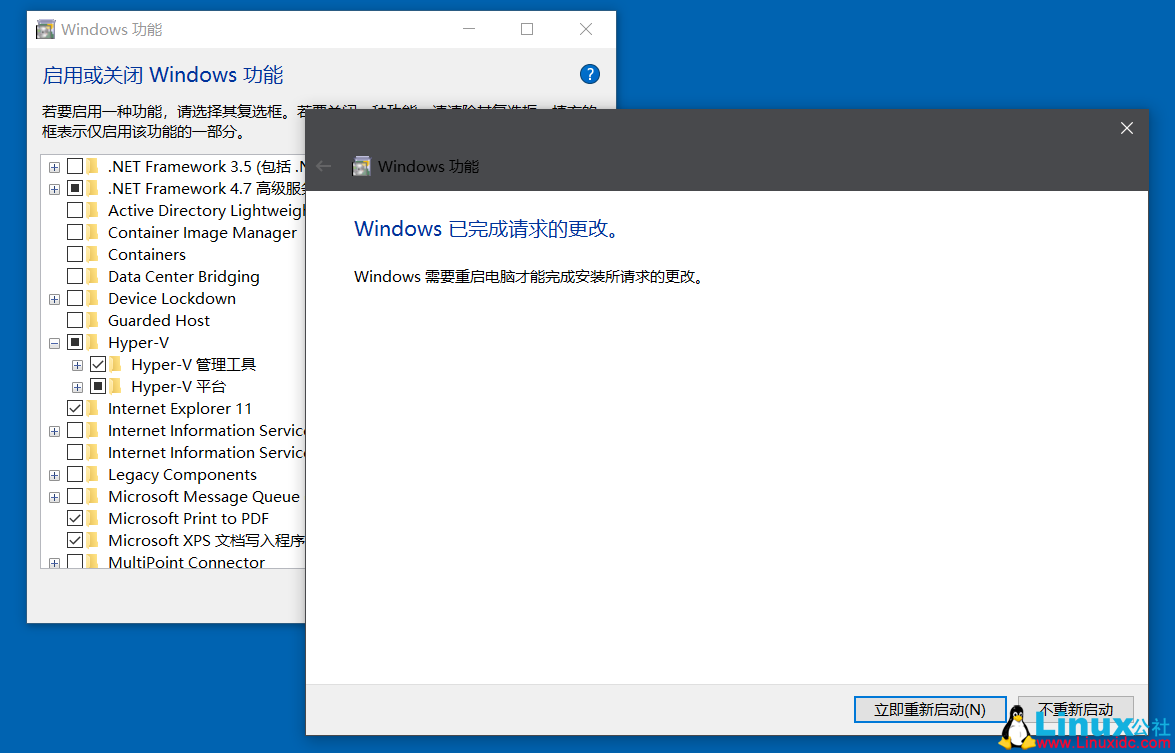Click the folder icon beside Legacy Components
Screen dimensions: 1175x753
tap(93, 475)
